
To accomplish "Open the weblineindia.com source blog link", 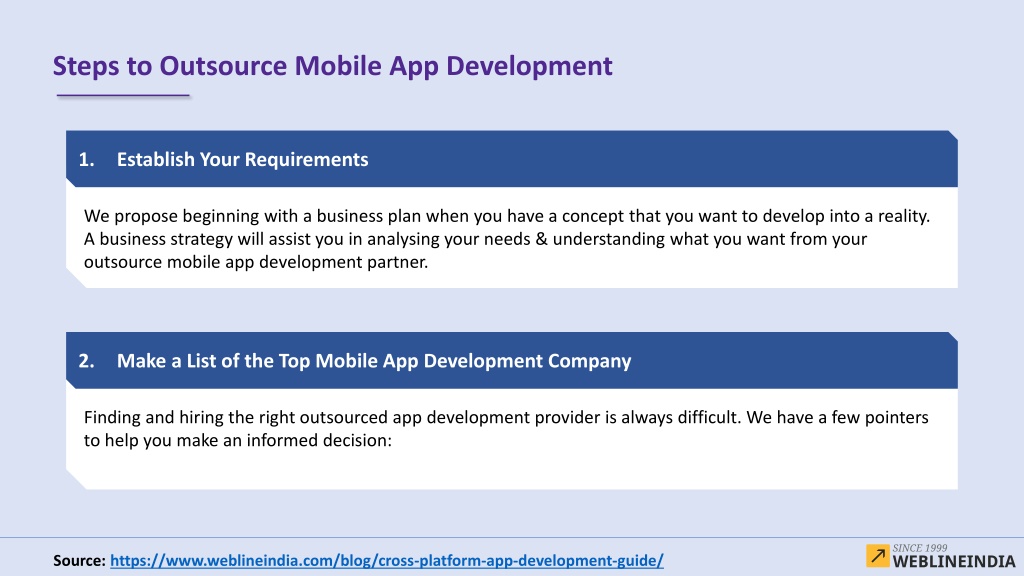I will tap(387, 560).
